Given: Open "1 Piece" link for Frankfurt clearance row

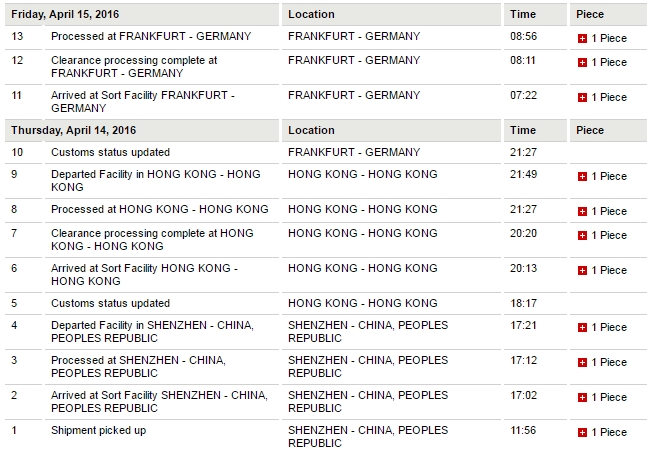Looking at the screenshot, I should point(608,62).
